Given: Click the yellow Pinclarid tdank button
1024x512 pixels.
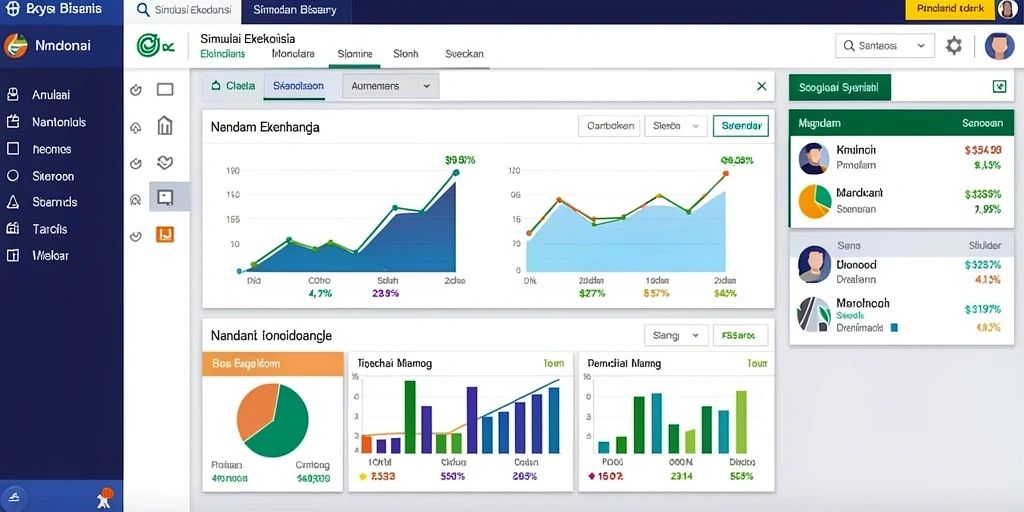Looking at the screenshot, I should [950, 9].
